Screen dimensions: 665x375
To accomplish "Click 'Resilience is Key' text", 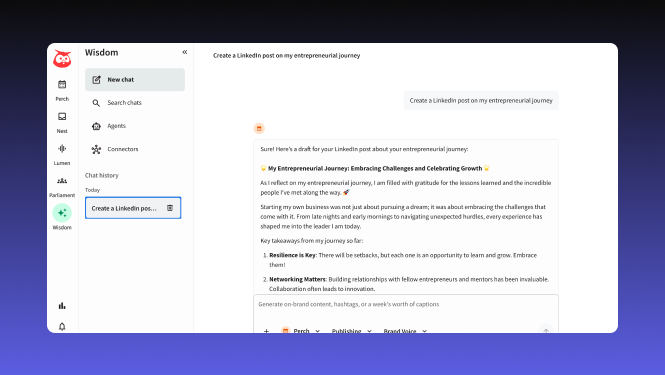I will coord(293,255).
